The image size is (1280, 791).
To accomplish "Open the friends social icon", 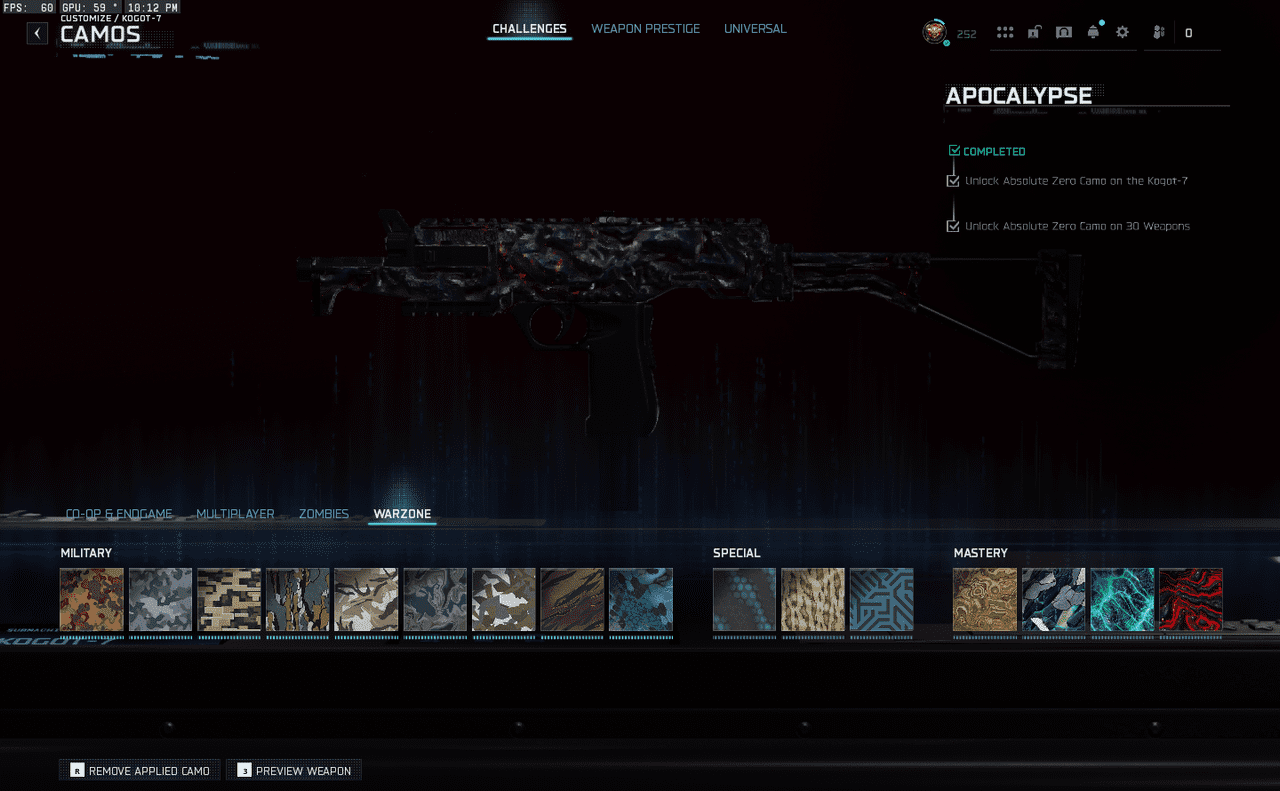I will (1158, 33).
